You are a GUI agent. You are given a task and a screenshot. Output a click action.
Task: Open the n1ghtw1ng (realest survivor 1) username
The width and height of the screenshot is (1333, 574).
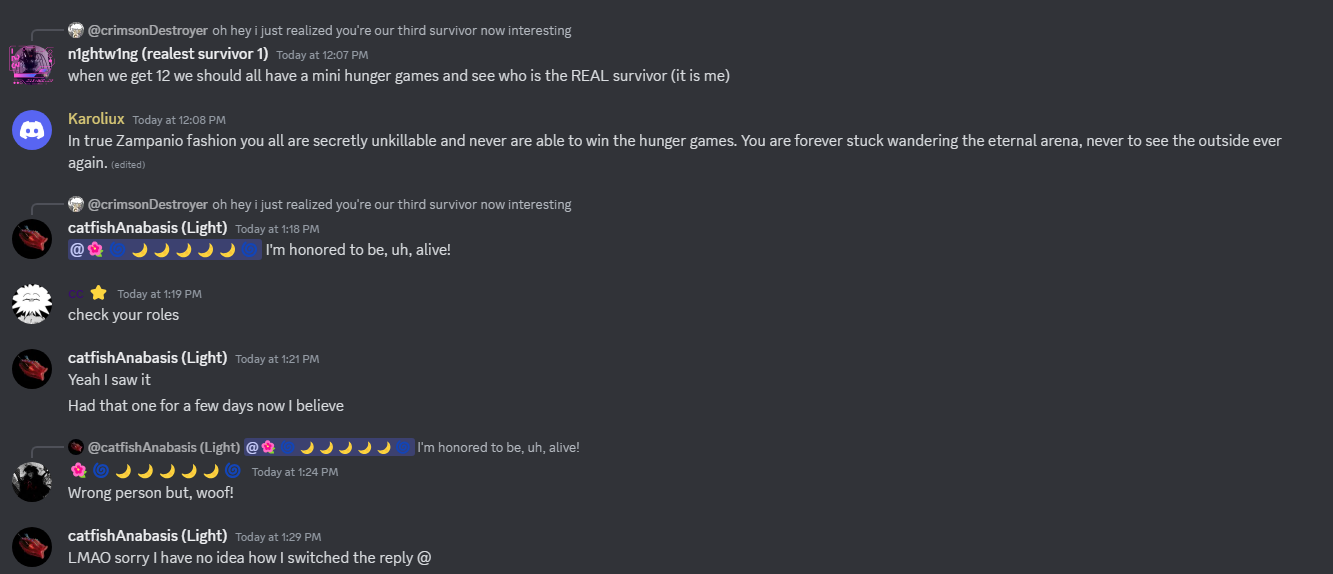pyautogui.click(x=168, y=54)
